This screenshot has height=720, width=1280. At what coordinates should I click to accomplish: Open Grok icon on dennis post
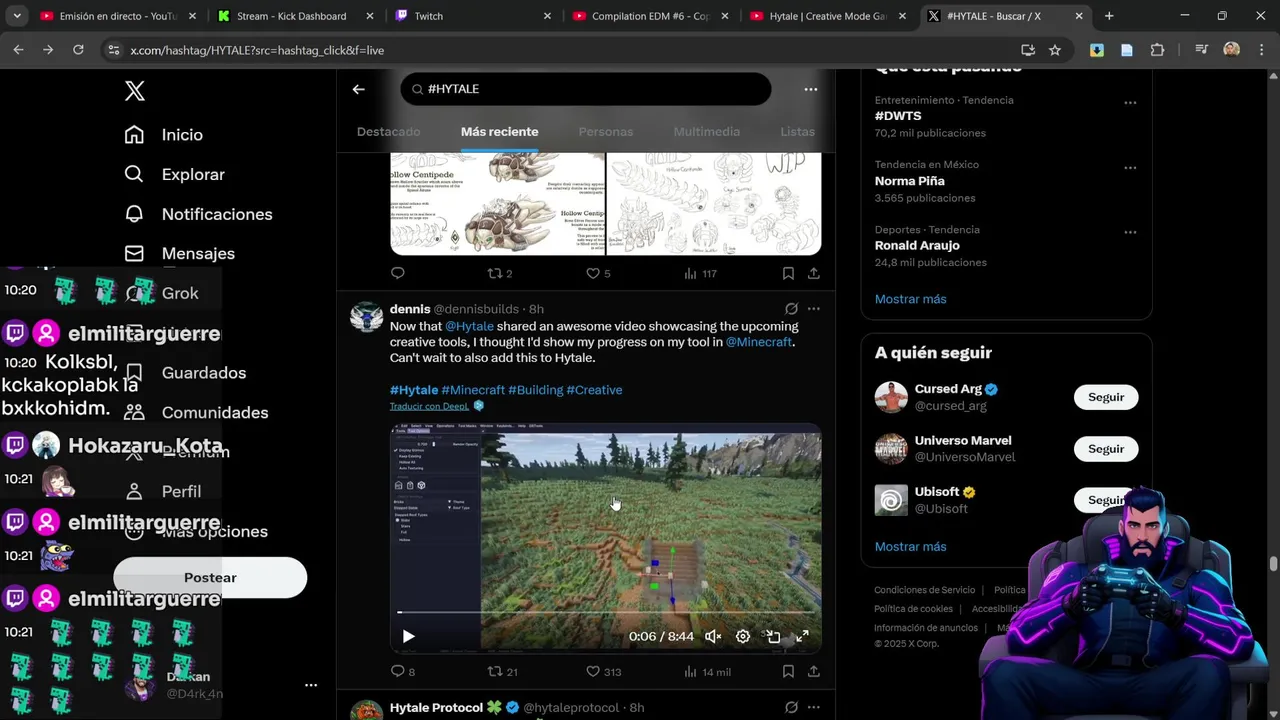(x=791, y=309)
